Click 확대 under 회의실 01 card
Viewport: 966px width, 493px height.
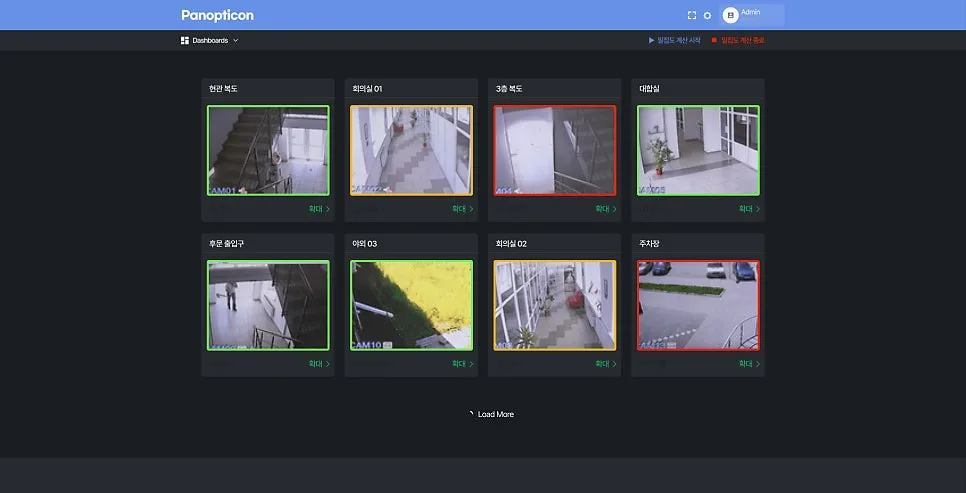point(463,210)
